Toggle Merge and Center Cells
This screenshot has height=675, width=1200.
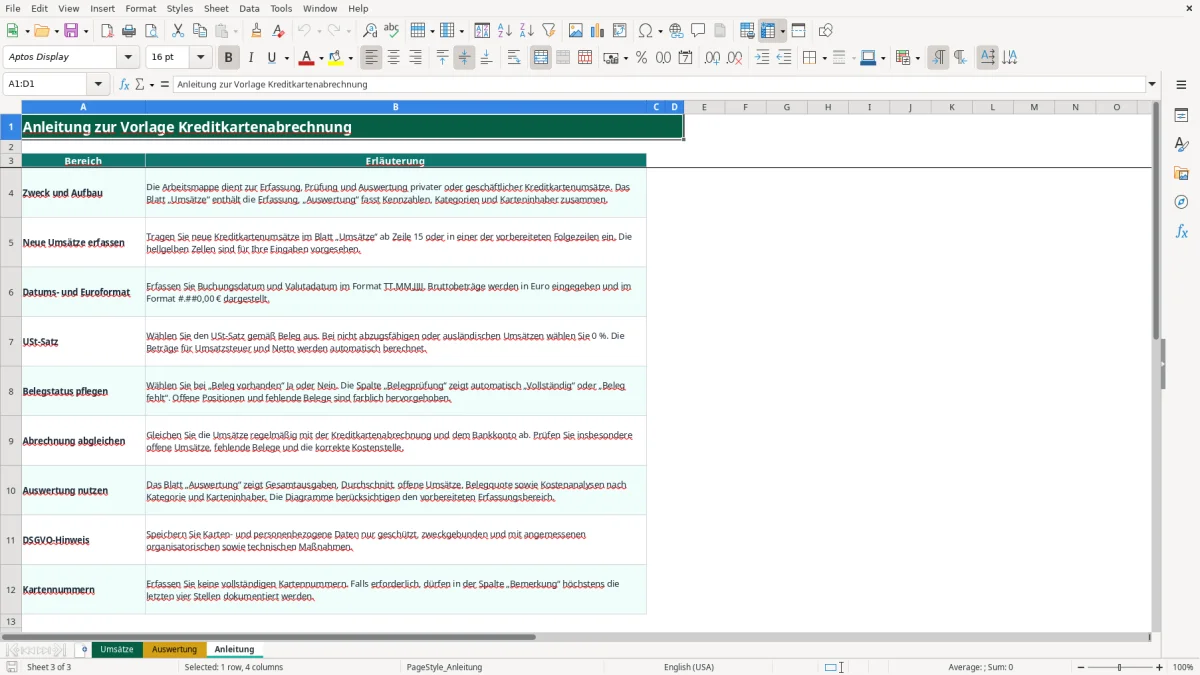541,58
